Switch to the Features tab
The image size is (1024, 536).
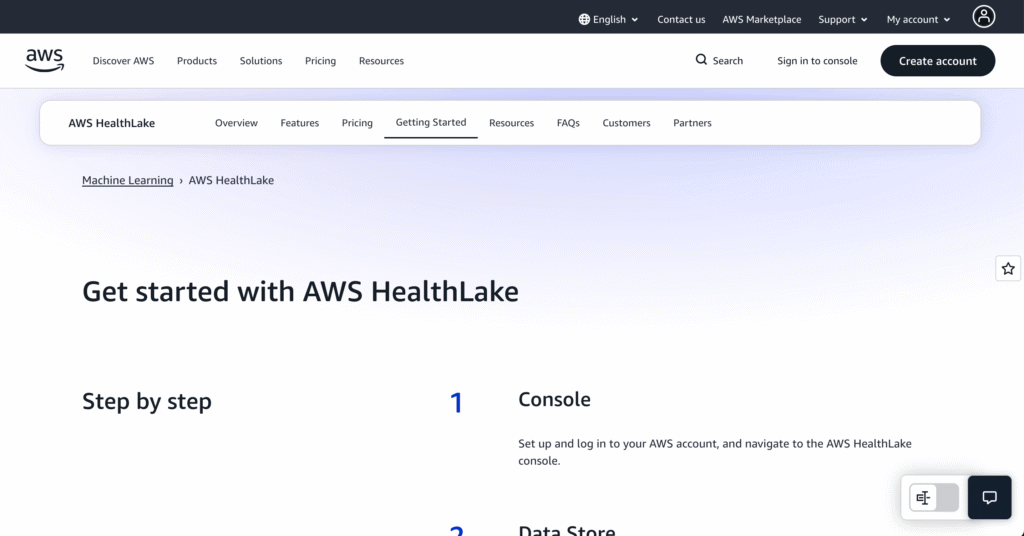300,123
